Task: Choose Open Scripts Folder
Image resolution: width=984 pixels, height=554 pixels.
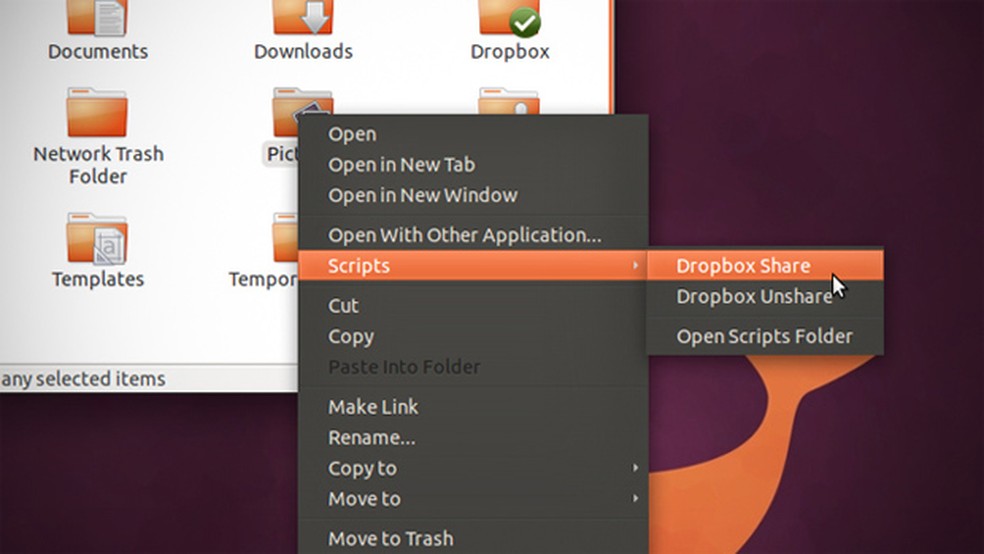Action: pos(765,336)
